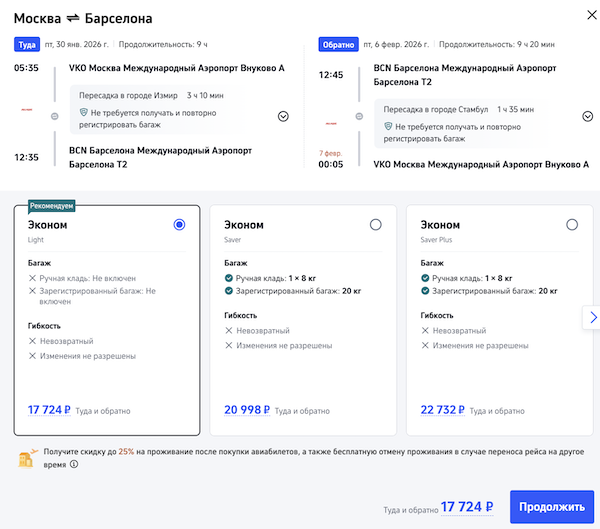Viewport: 600px width, 529px height.
Task: Click the 17 724 ₽ total price link
Action: coord(467,507)
